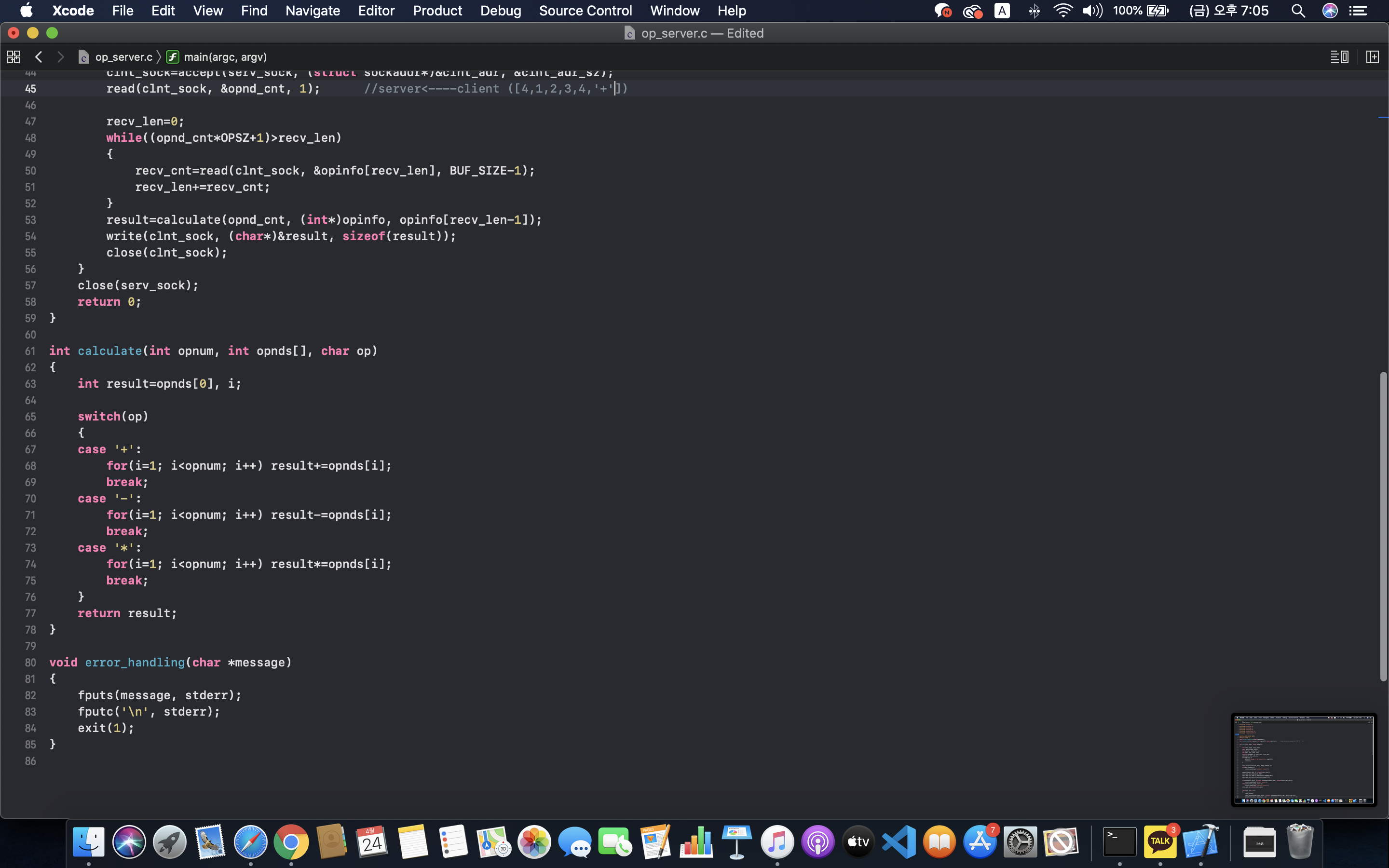Open Terminal from the Dock

coord(1119,842)
